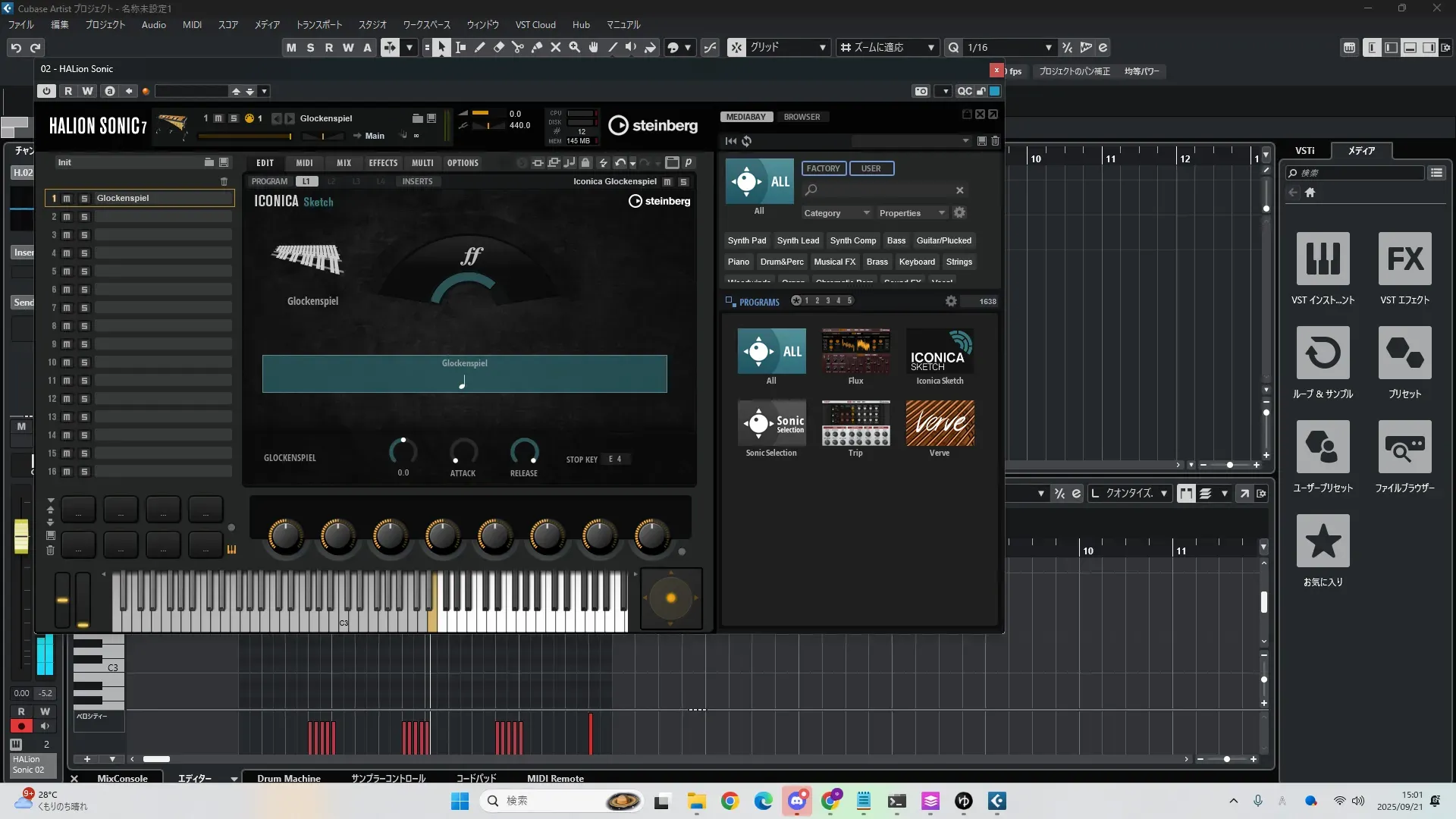Open the Verve library thumbnail
Image resolution: width=1456 pixels, height=819 pixels.
pyautogui.click(x=940, y=423)
